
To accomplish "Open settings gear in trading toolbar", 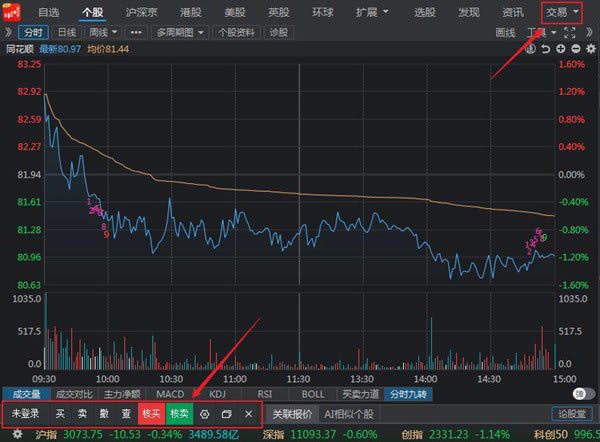I will [x=205, y=414].
